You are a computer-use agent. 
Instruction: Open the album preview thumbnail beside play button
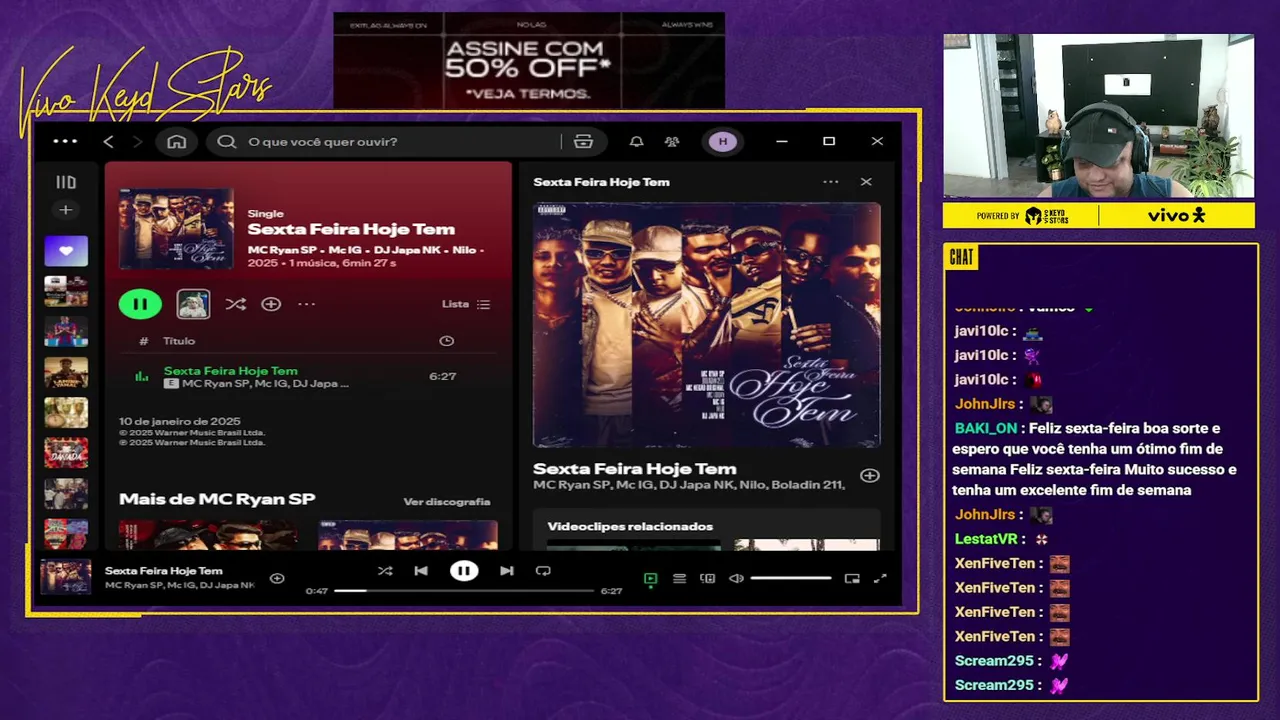click(x=193, y=304)
